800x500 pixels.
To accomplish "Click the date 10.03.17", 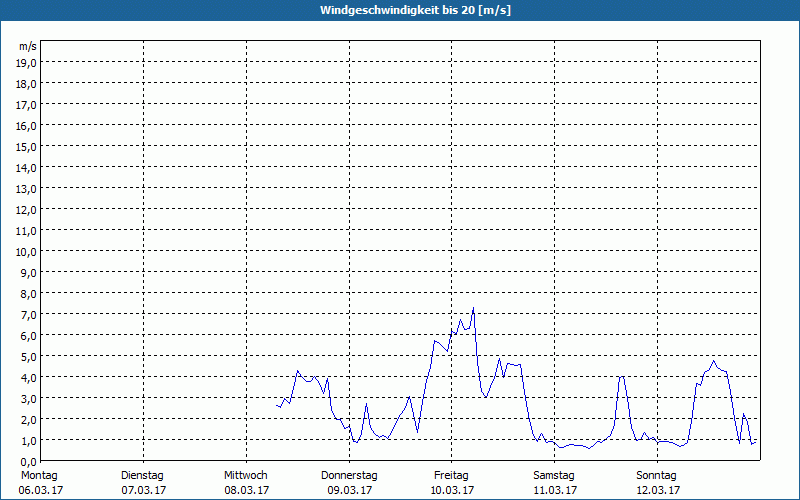I will click(x=452, y=490).
